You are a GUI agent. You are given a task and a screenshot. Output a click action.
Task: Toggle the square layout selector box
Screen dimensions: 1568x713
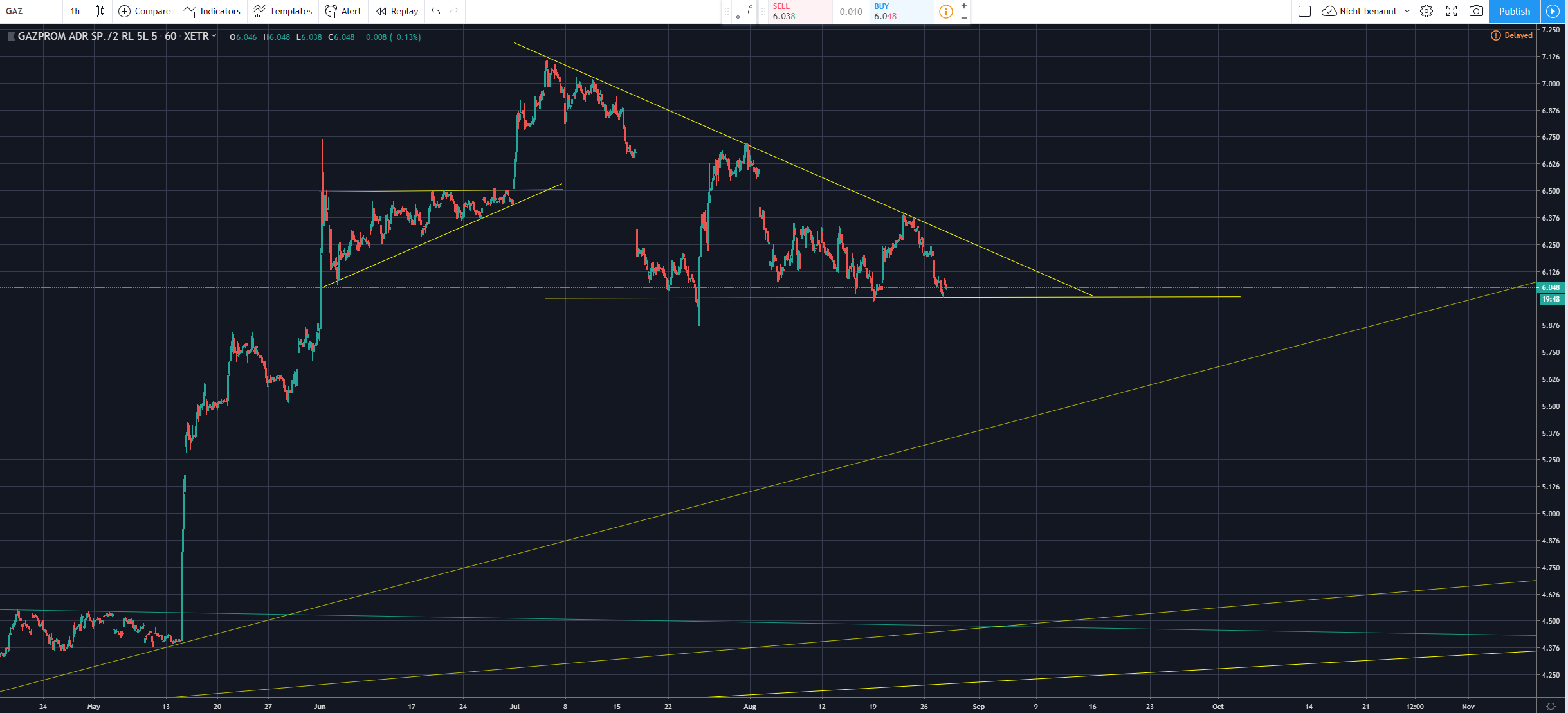tap(1304, 11)
